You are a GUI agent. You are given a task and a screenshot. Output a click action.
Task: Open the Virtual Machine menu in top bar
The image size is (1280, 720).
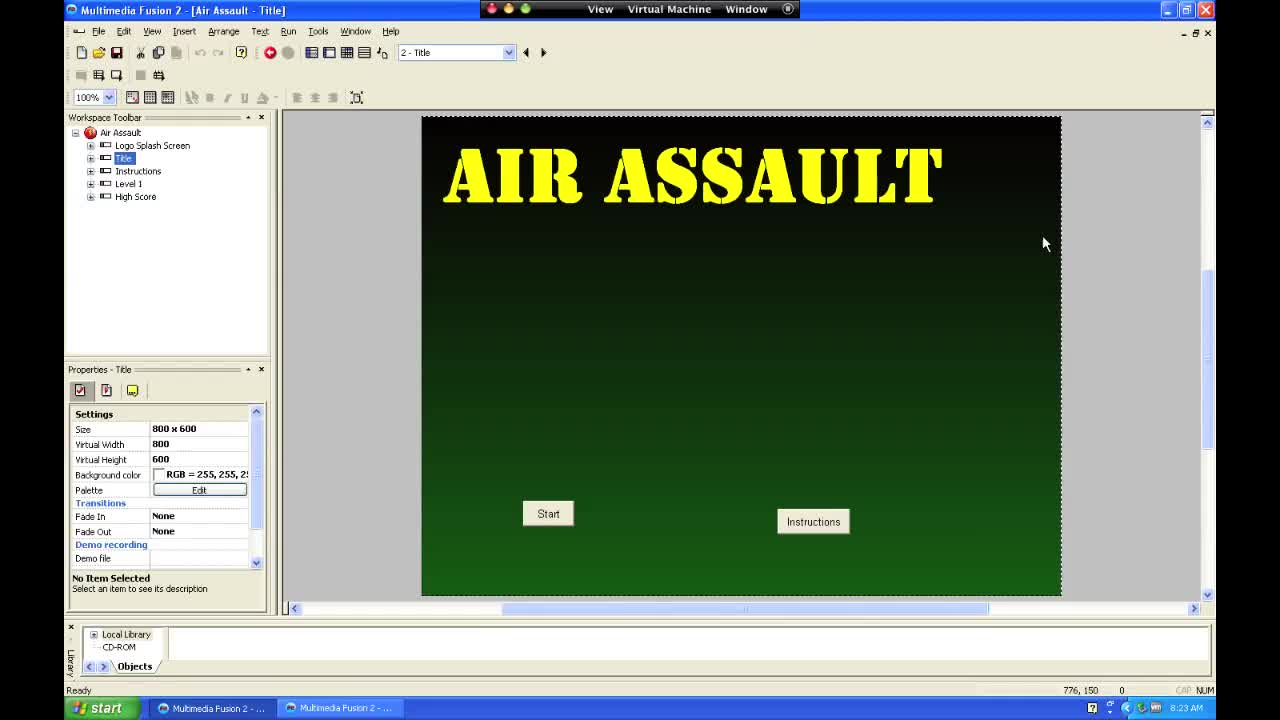coord(669,9)
